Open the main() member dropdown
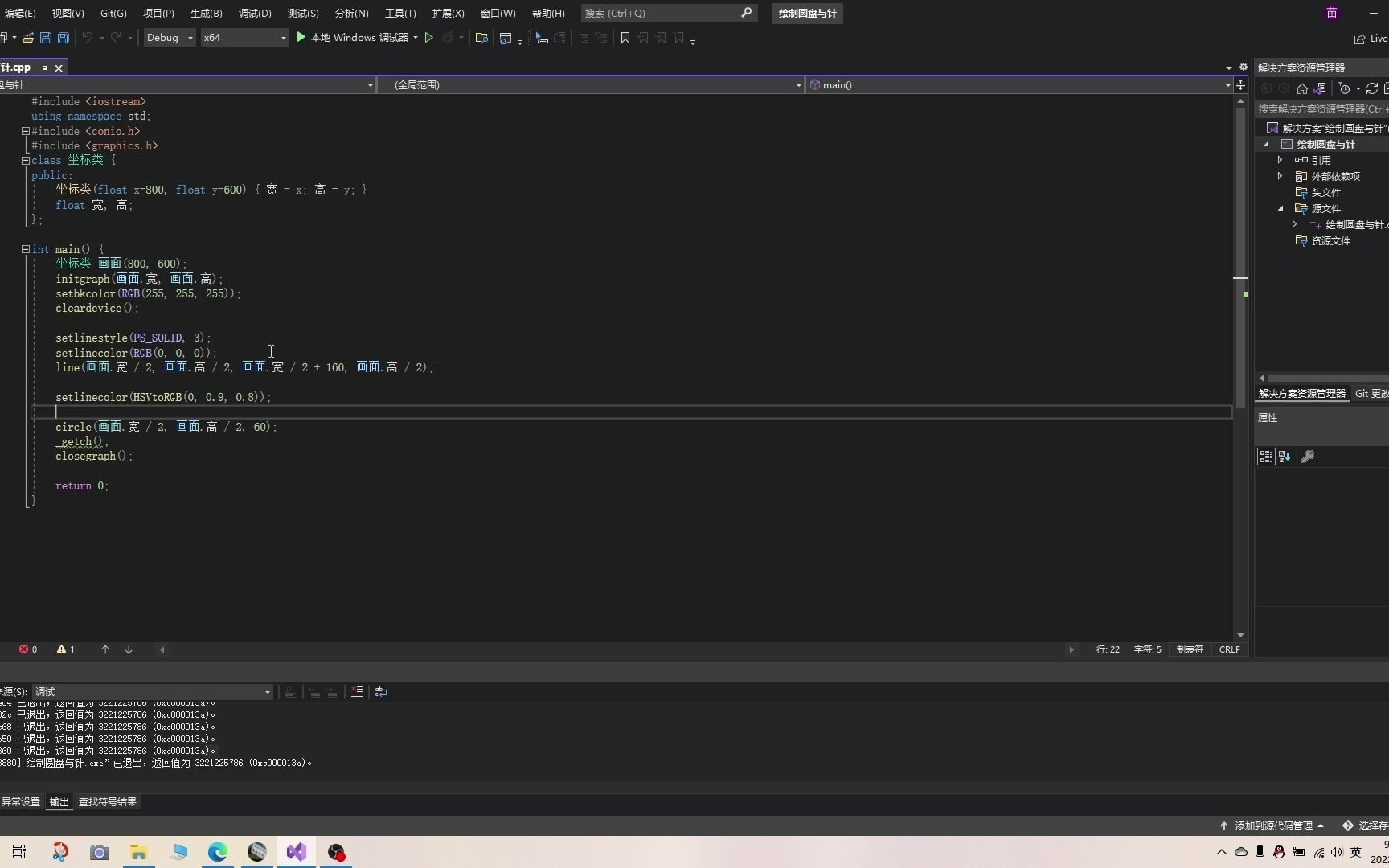The height and width of the screenshot is (868, 1389). pos(1020,84)
